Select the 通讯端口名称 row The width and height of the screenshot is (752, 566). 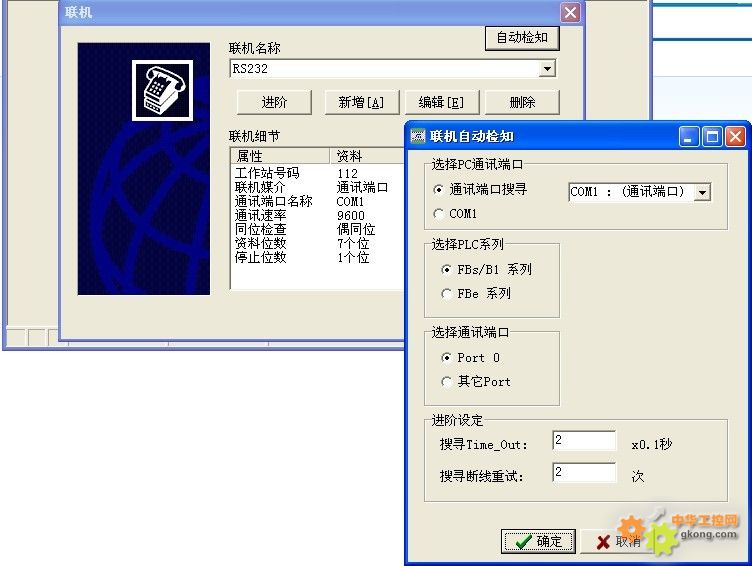tap(317, 201)
